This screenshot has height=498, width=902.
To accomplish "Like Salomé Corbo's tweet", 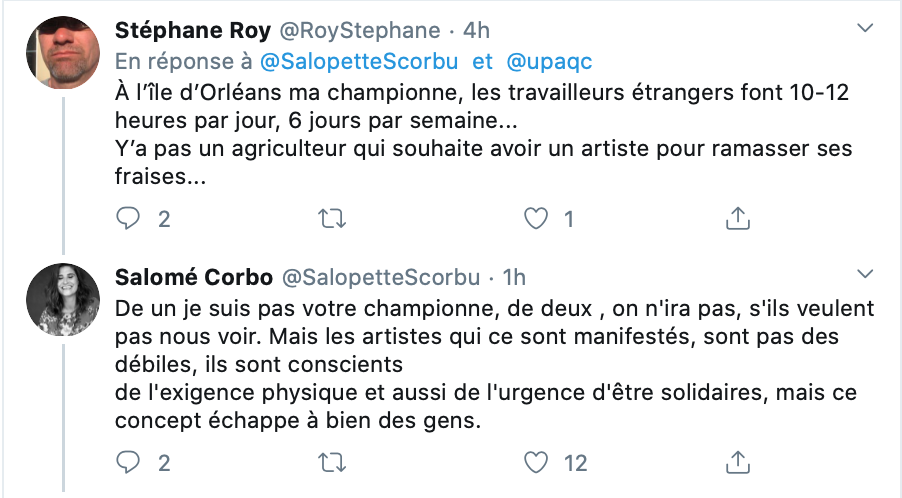I will (x=536, y=462).
